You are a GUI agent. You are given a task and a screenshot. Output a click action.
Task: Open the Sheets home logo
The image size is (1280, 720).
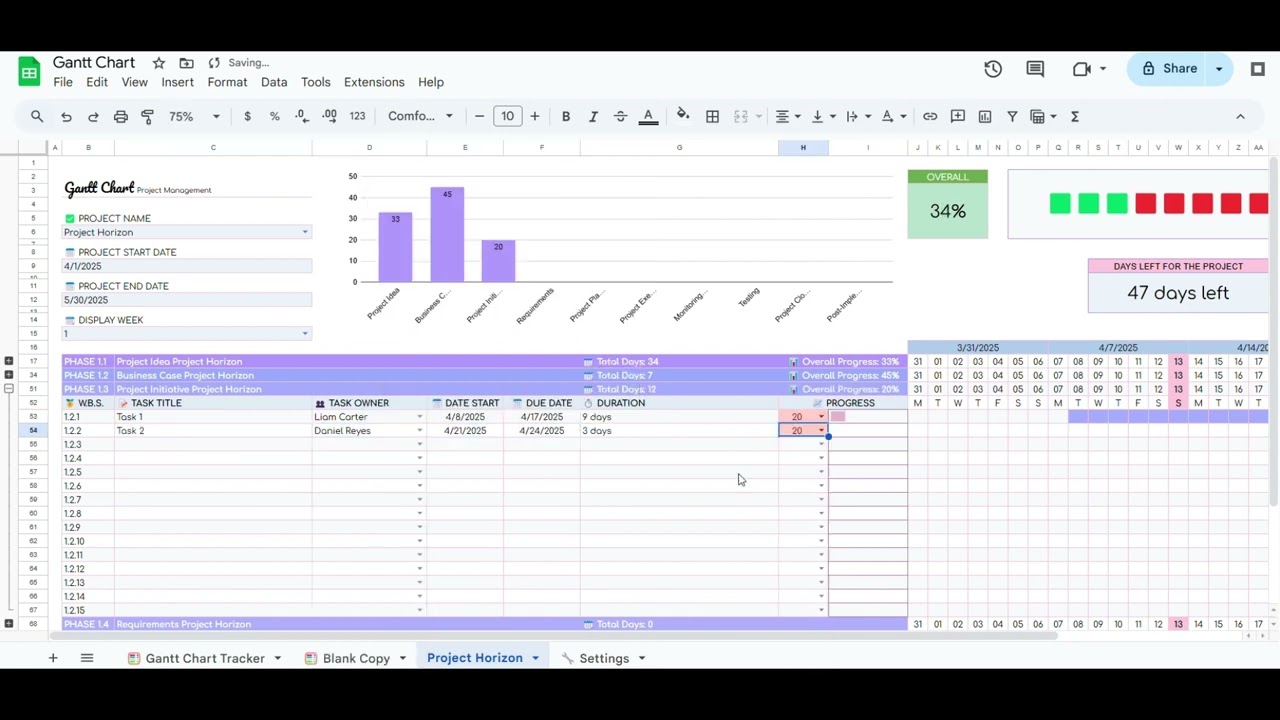(29, 72)
